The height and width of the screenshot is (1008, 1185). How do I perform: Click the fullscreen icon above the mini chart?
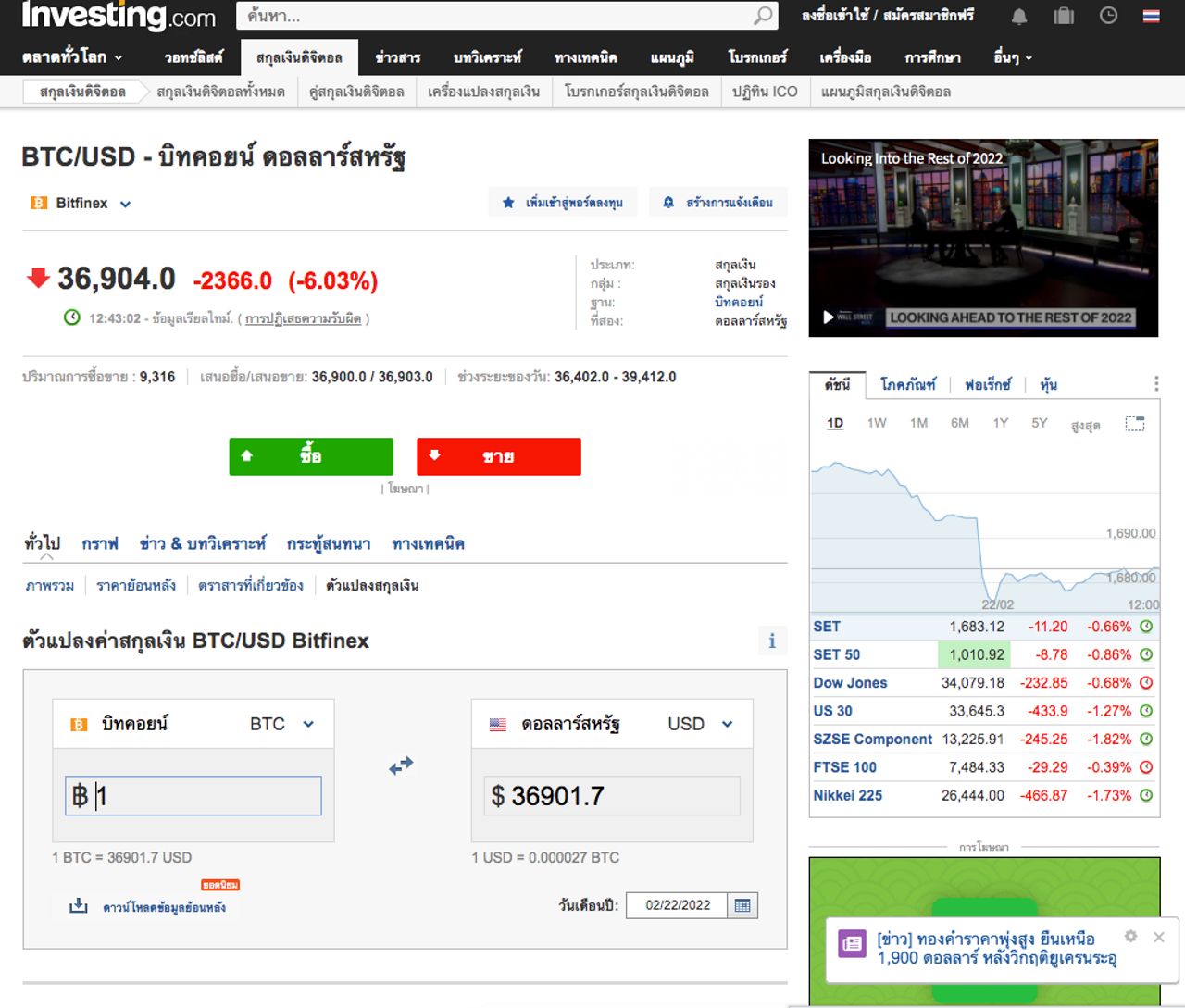(x=1136, y=422)
